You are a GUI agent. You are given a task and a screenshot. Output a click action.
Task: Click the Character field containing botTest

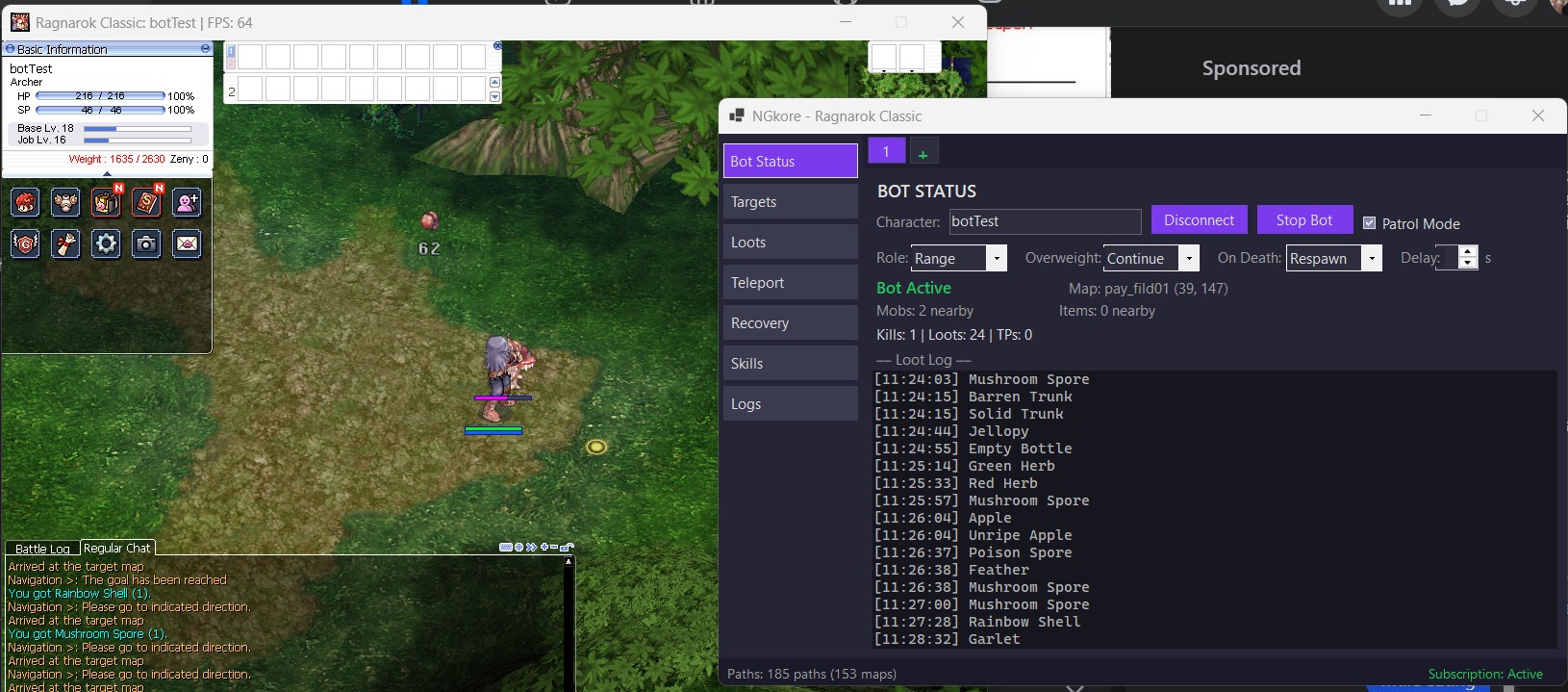(1046, 221)
